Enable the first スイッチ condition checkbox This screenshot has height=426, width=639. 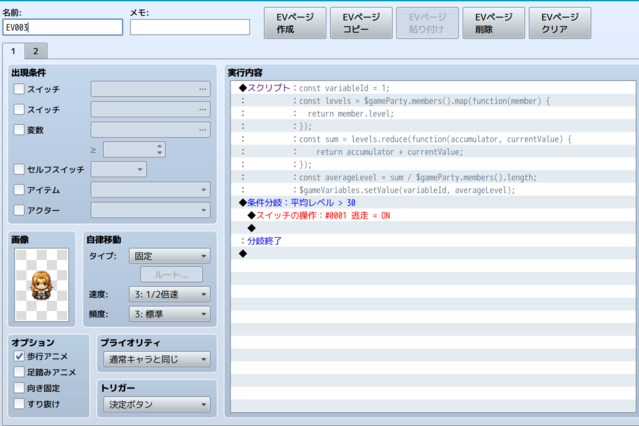pos(19,89)
